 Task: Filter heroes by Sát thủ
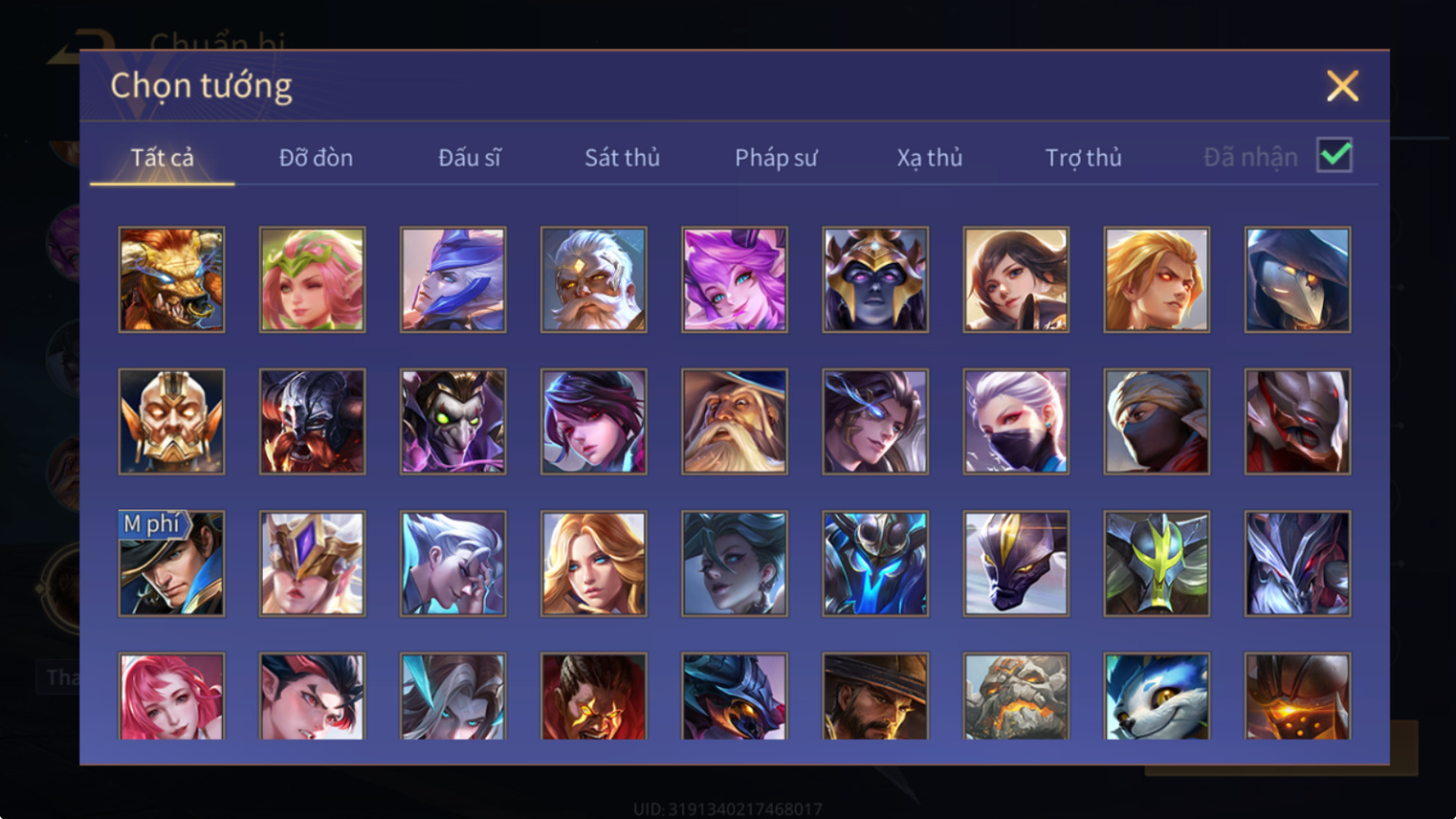(622, 158)
